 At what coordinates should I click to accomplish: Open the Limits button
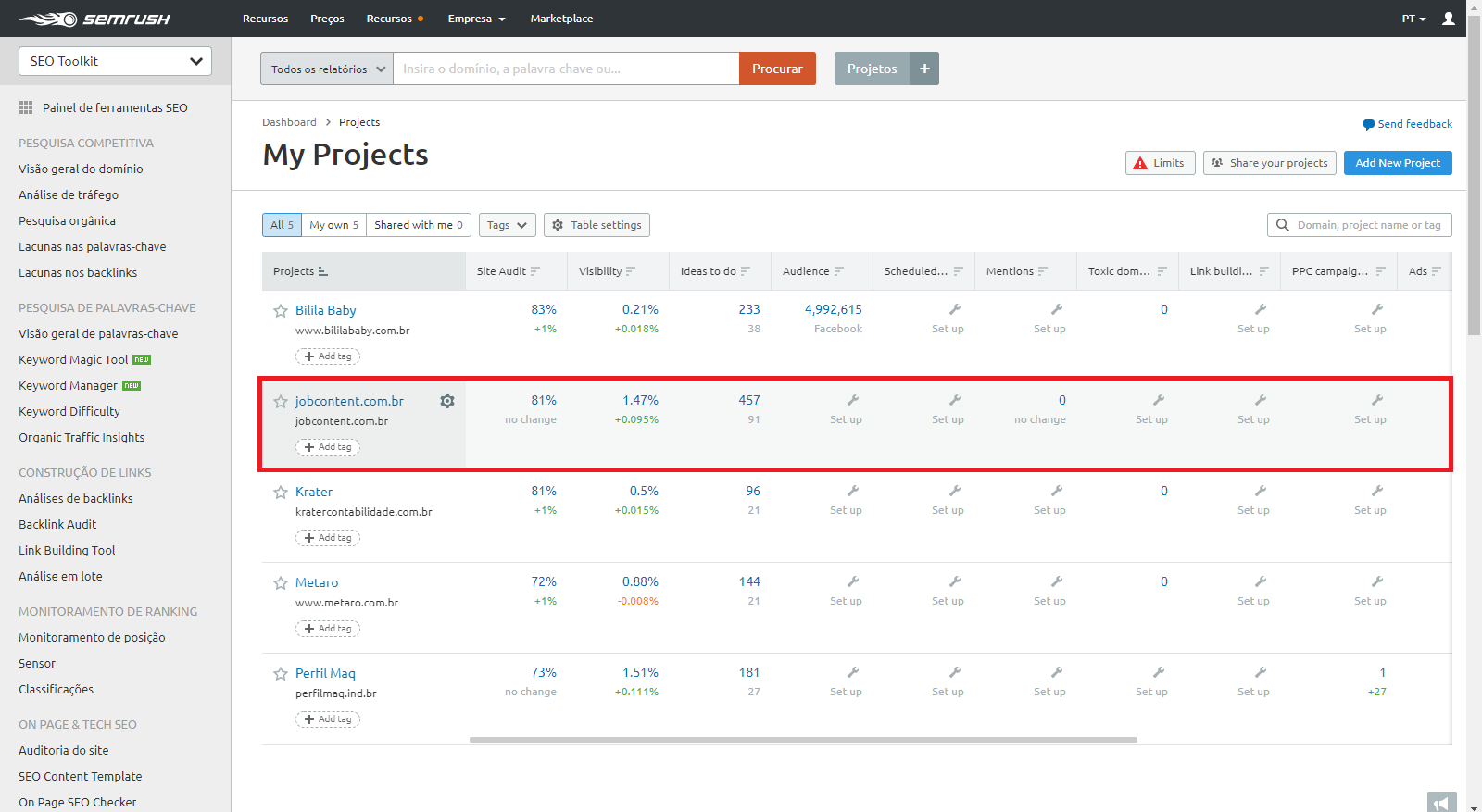tap(1160, 163)
